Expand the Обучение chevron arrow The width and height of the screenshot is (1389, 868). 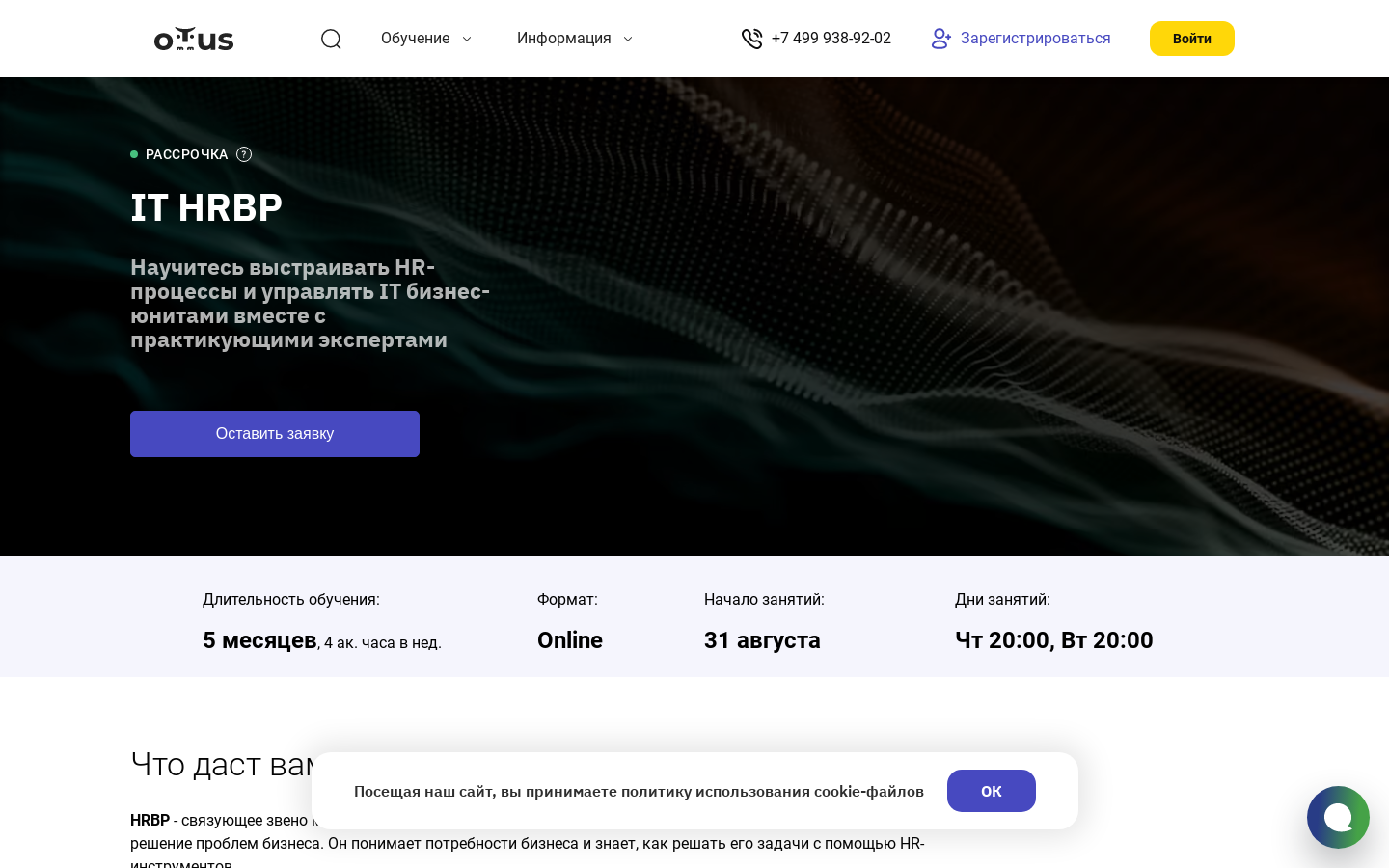pyautogui.click(x=467, y=39)
